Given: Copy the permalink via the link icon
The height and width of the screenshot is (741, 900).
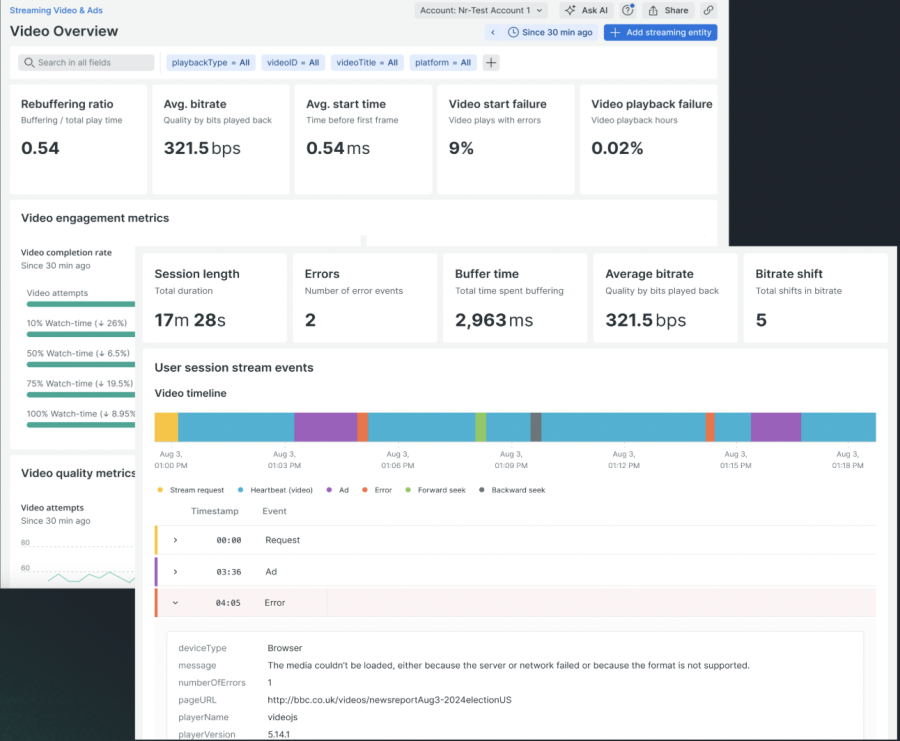Looking at the screenshot, I should pos(708,10).
